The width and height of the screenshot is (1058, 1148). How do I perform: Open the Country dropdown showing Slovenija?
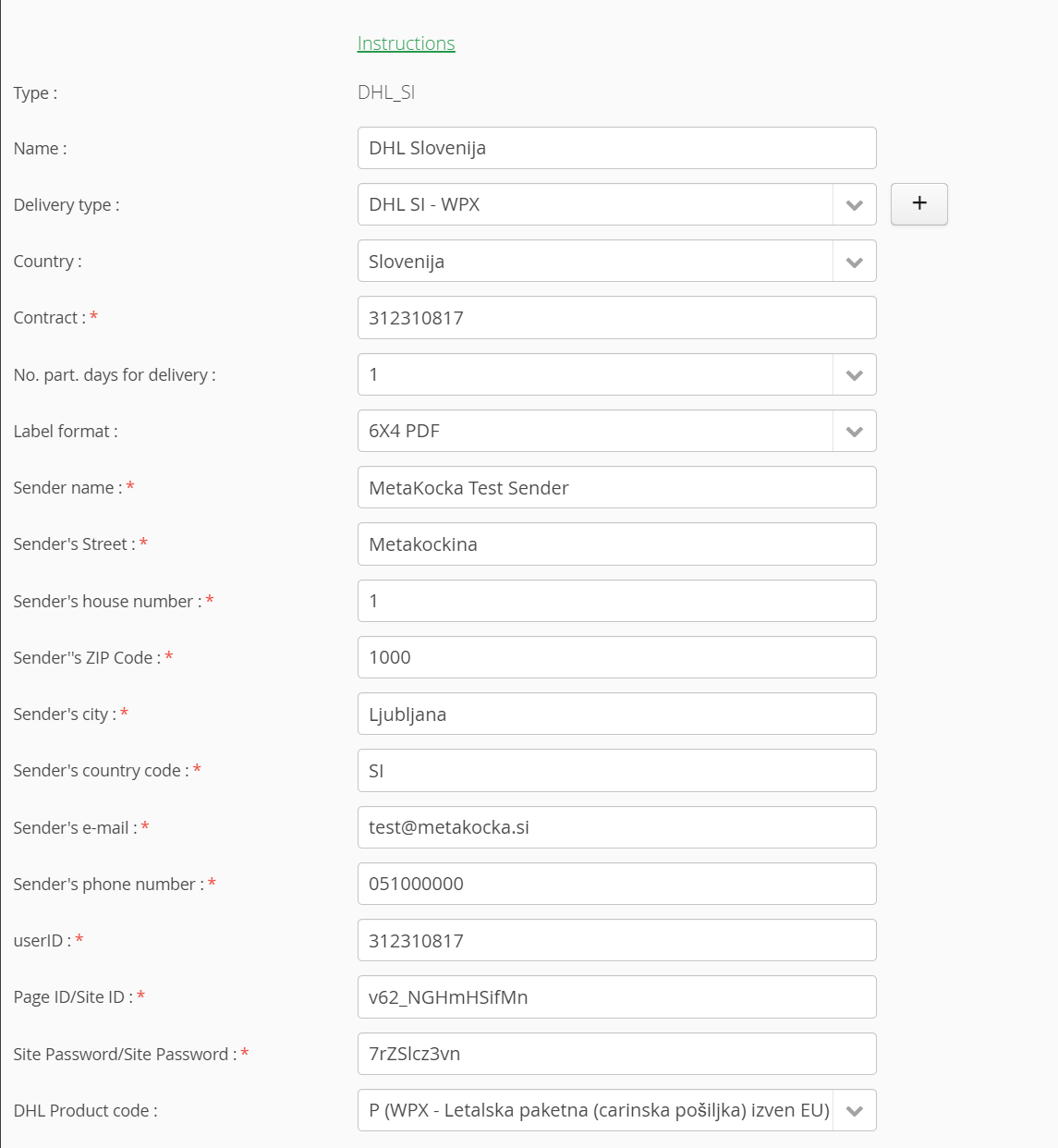[x=616, y=261]
